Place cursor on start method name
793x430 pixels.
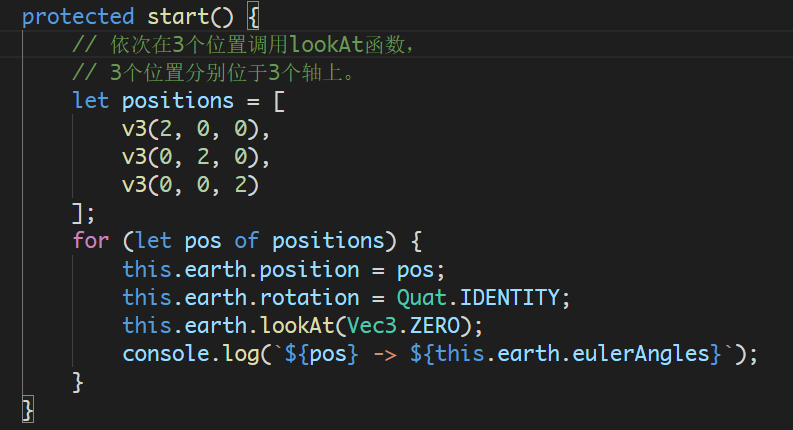pyautogui.click(x=176, y=17)
